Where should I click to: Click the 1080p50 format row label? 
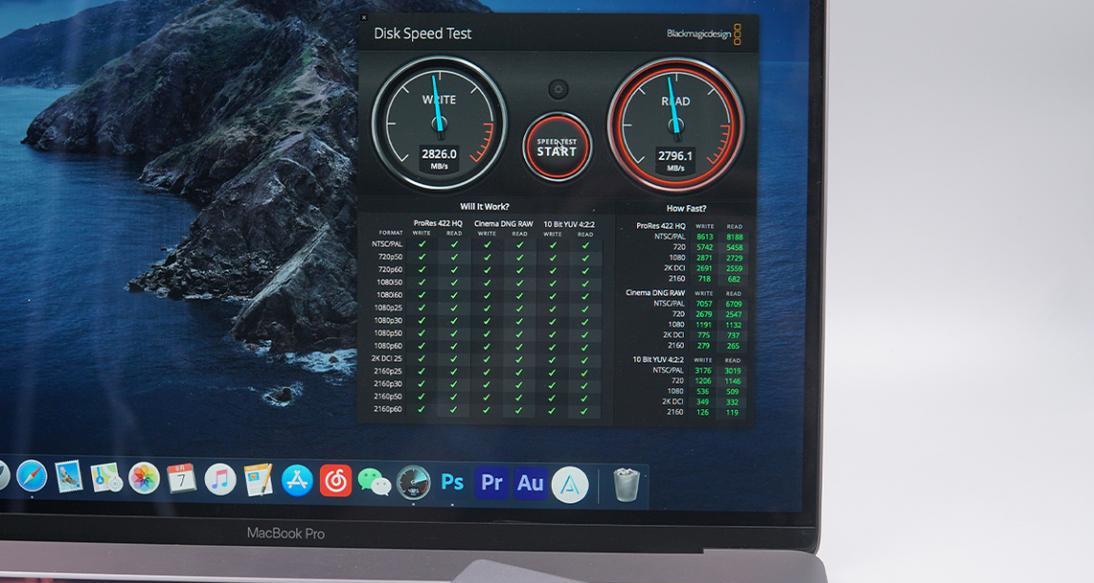coord(388,333)
